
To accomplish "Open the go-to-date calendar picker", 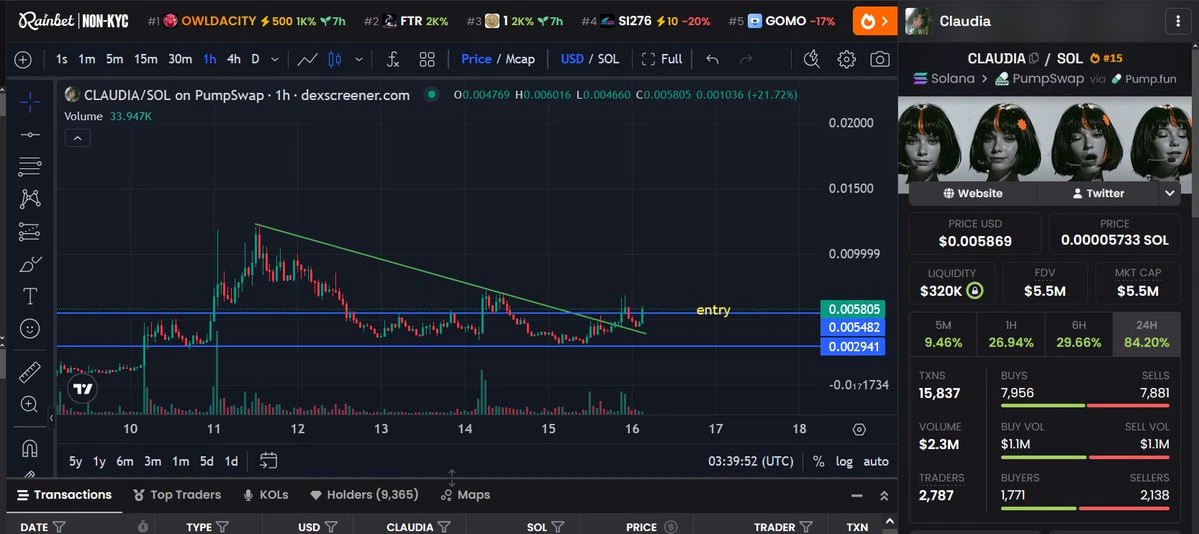I will pyautogui.click(x=268, y=461).
